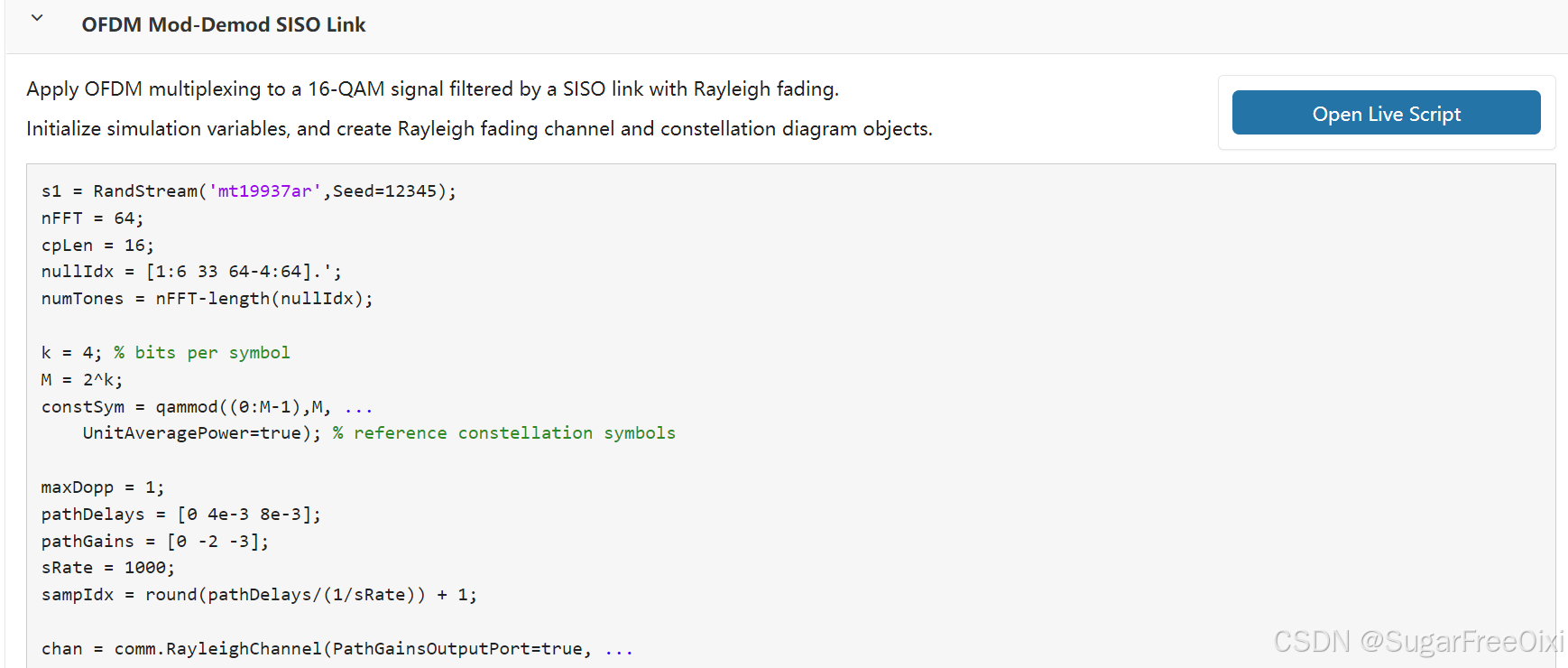
Task: Collapse the OFDM Mod-Demod SISO Link section
Action: (x=37, y=18)
